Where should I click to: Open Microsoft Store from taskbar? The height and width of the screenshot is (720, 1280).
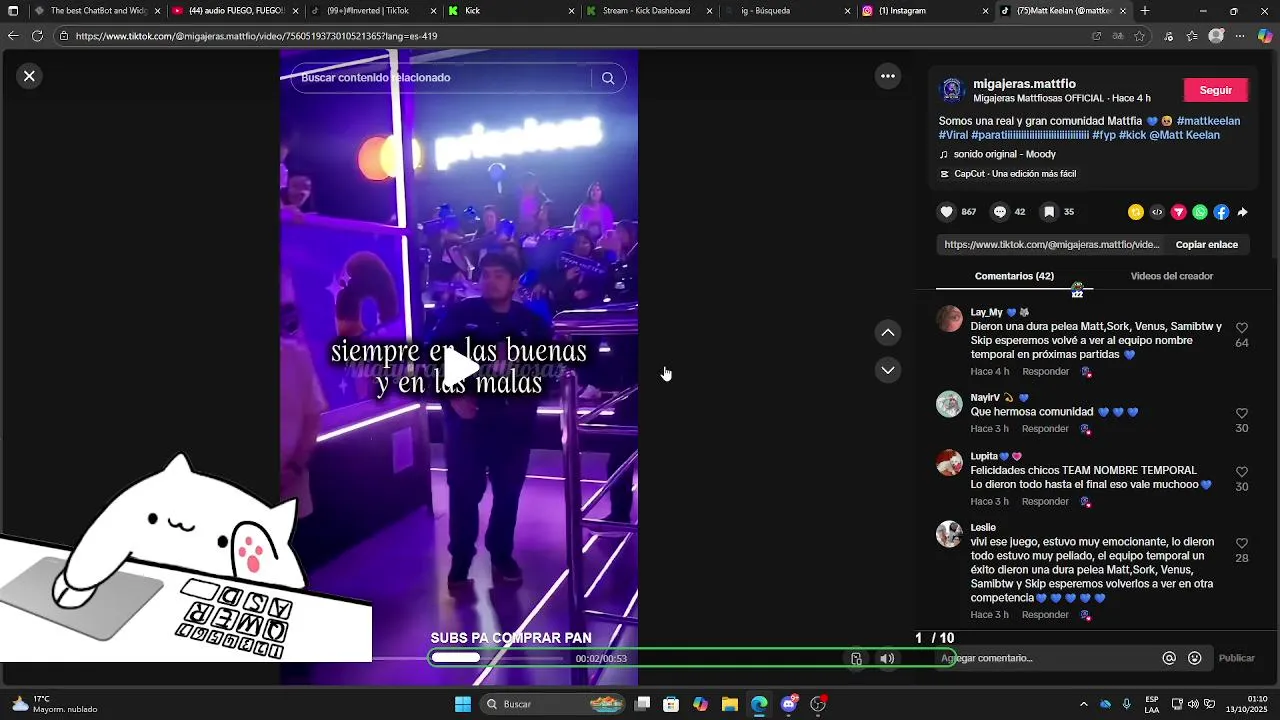click(x=671, y=704)
